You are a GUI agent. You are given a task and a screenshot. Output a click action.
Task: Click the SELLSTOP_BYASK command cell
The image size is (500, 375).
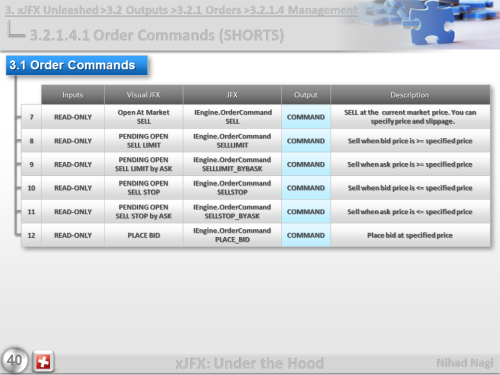tap(232, 212)
